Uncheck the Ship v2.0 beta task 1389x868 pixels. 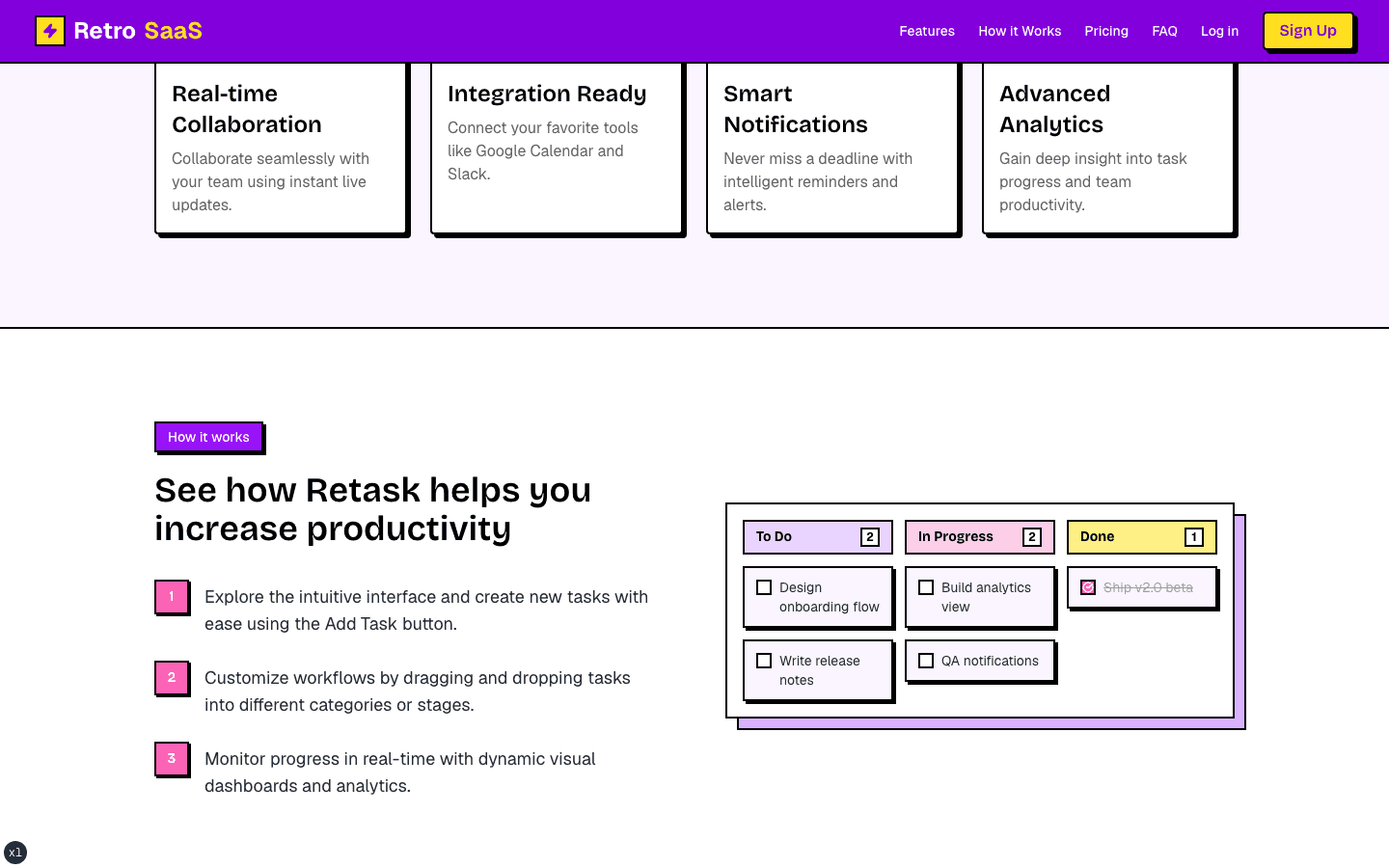1088,587
